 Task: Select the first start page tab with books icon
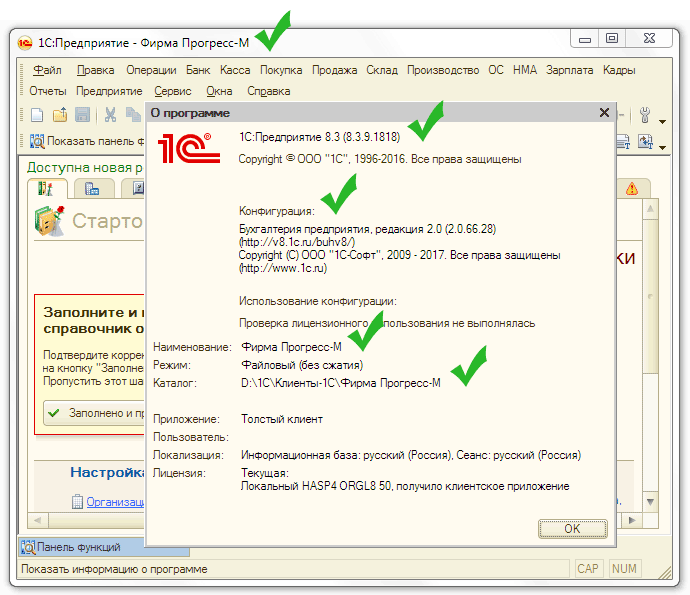47,189
